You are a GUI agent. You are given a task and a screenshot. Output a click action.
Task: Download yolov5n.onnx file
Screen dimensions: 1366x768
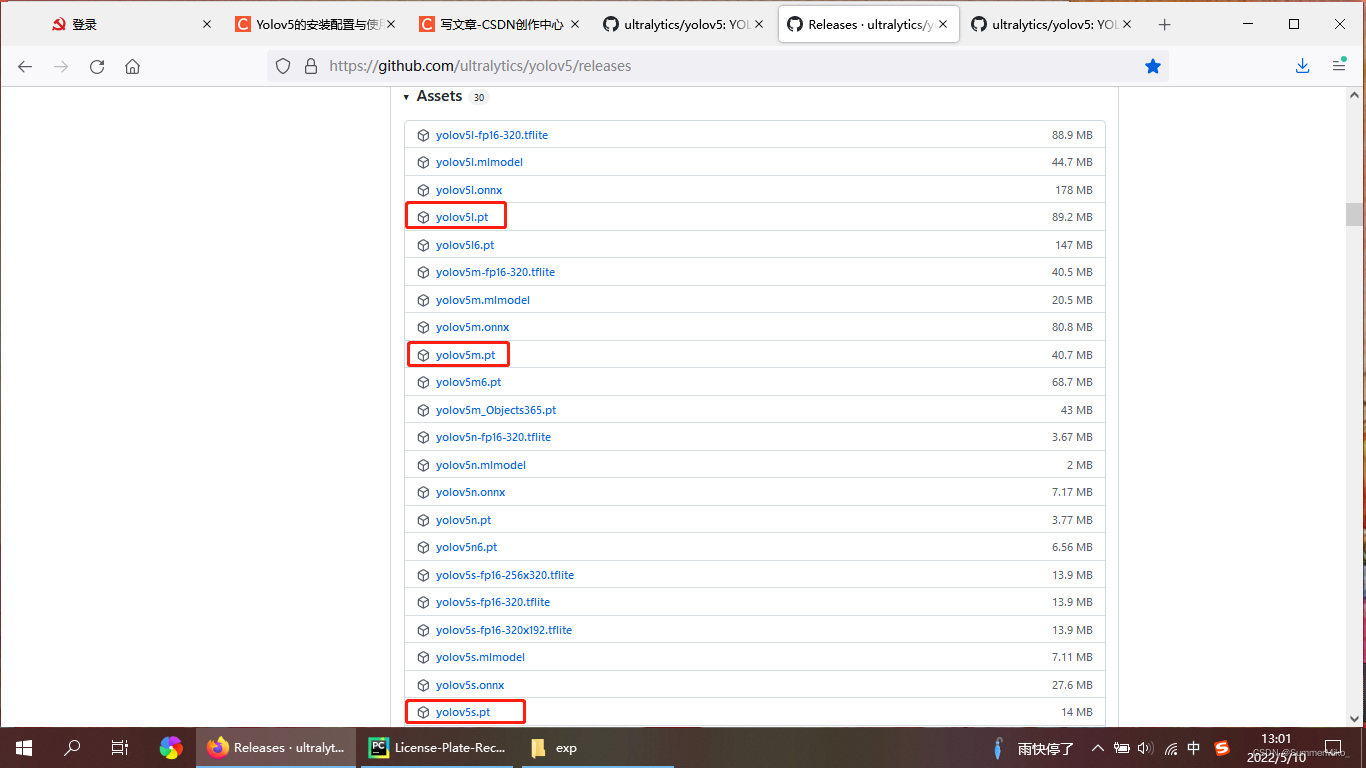tap(471, 492)
